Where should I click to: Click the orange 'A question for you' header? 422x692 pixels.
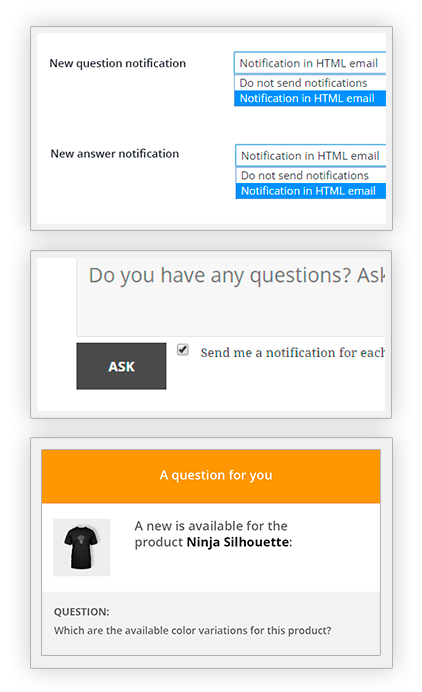(211, 477)
